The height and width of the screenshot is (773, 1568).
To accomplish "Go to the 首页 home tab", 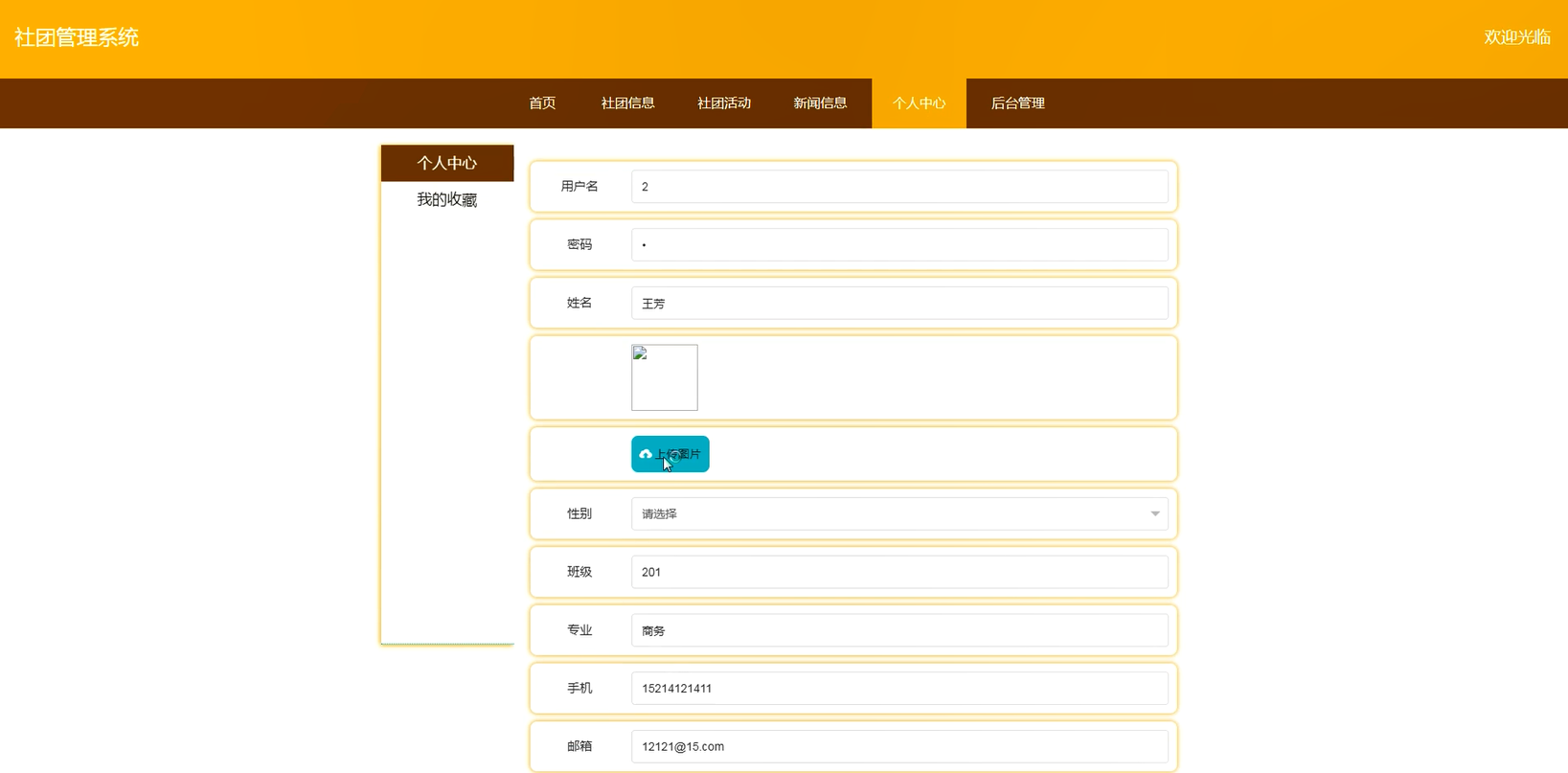I will pyautogui.click(x=542, y=103).
